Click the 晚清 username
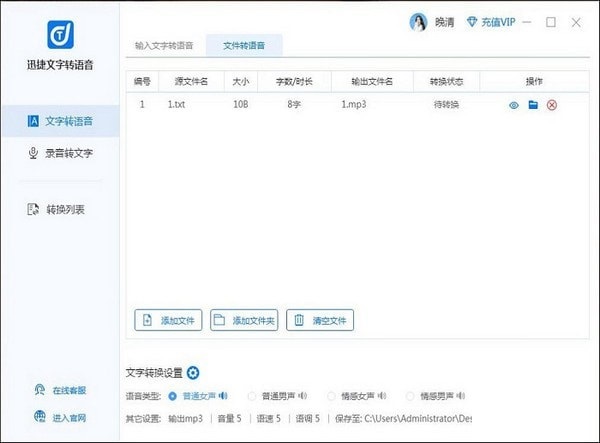Viewport: 600px width, 443px height. tap(444, 23)
